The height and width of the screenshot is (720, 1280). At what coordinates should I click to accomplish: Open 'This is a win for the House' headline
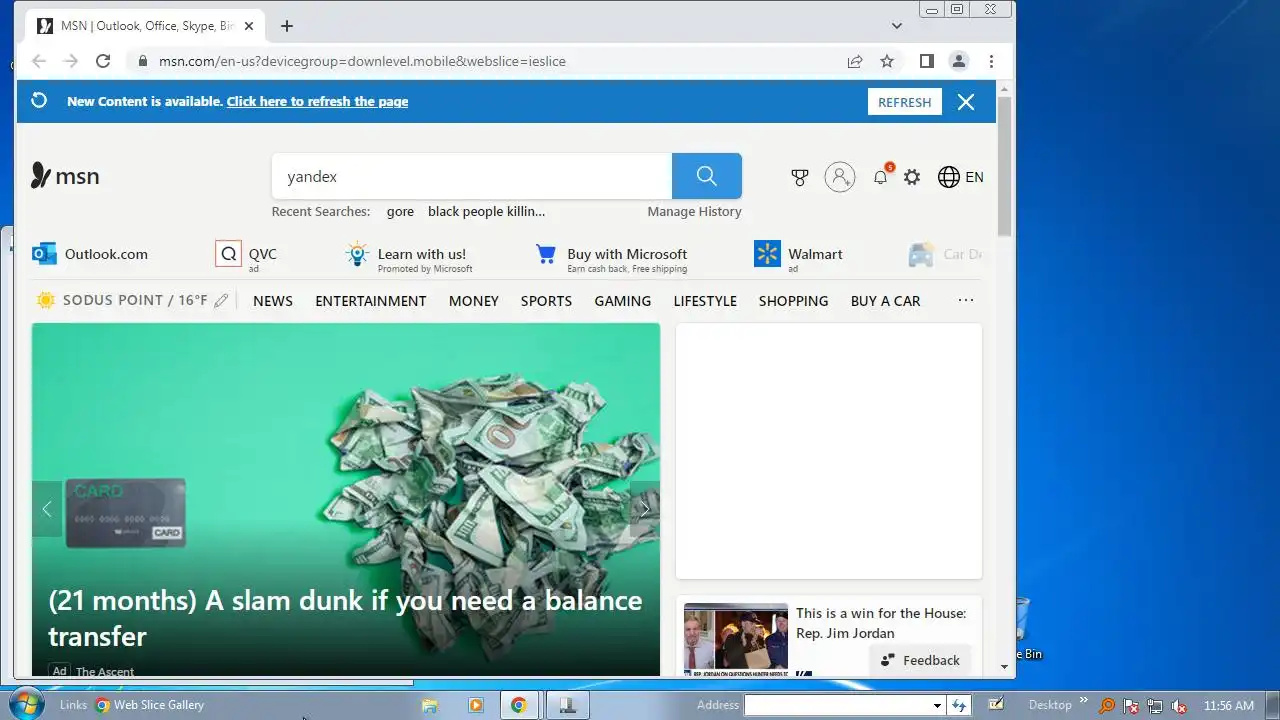coord(881,623)
